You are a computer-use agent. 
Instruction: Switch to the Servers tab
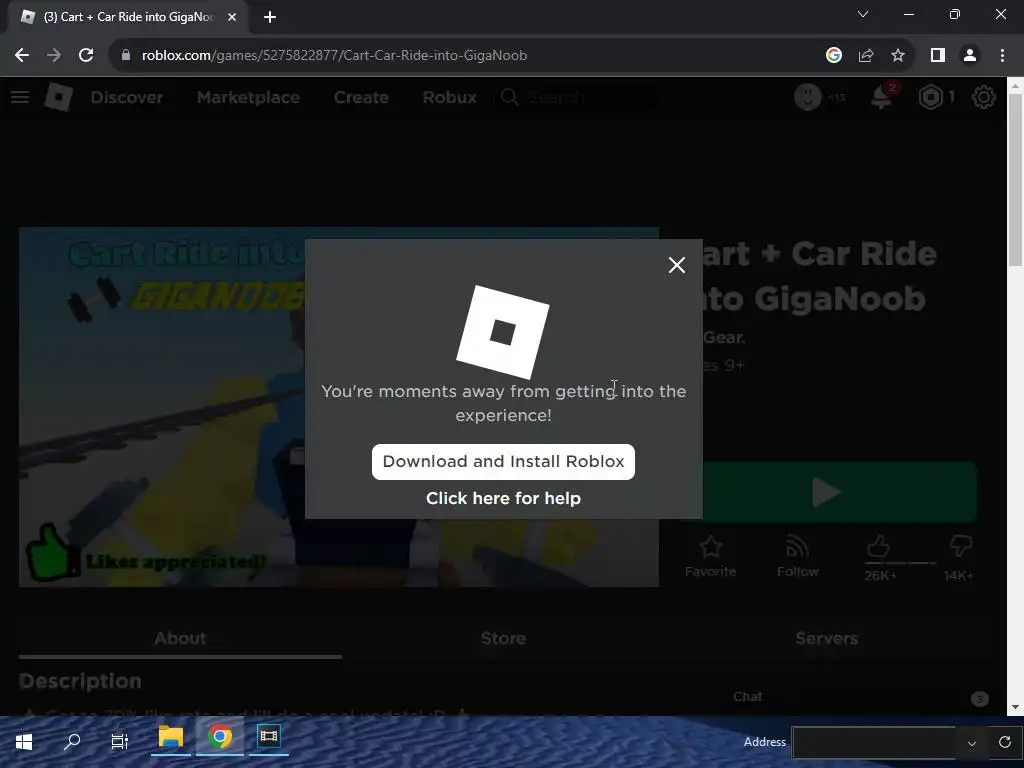coord(826,638)
